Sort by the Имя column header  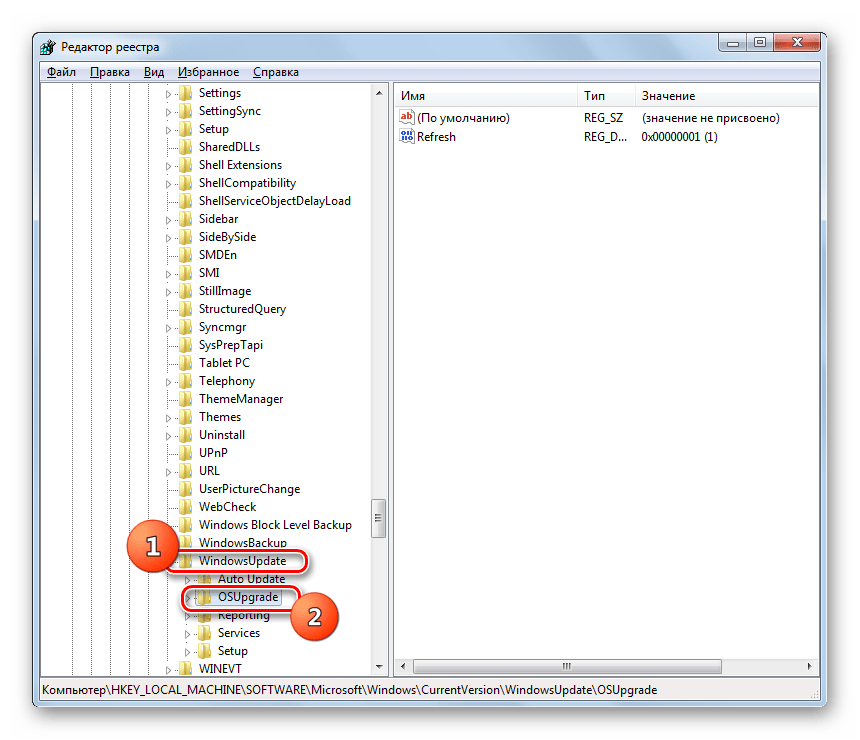(x=485, y=96)
